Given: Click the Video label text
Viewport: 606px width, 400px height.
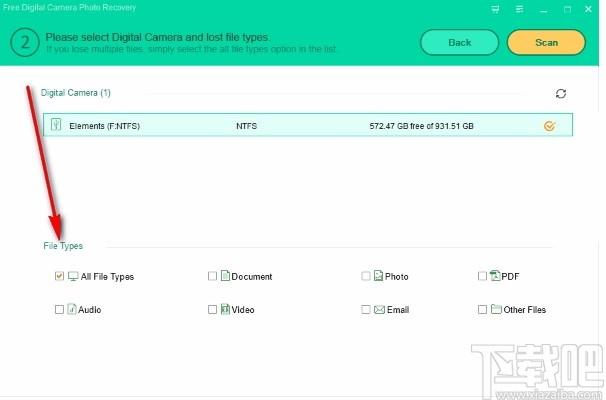Looking at the screenshot, I should (243, 310).
